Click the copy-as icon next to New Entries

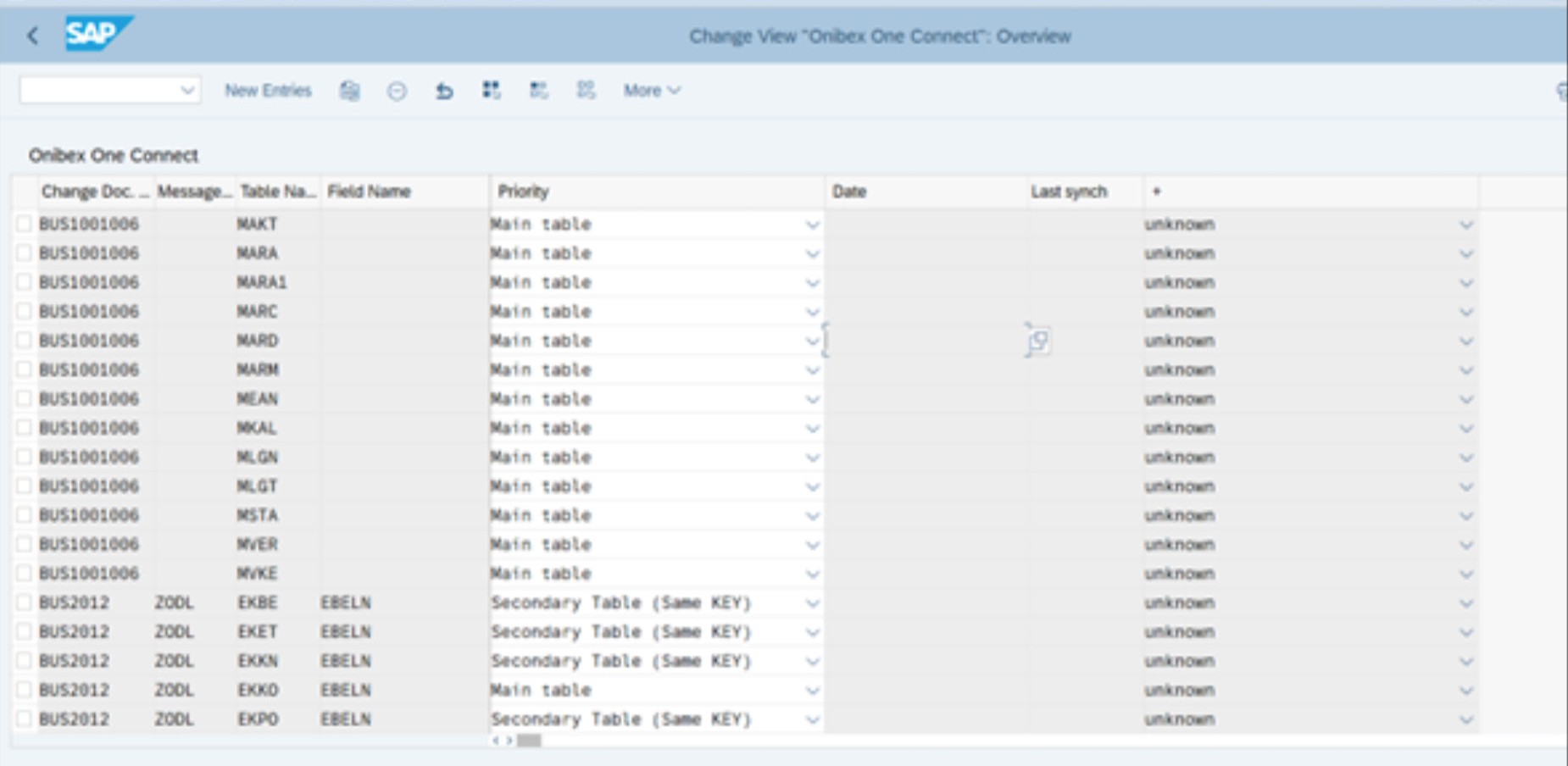pyautogui.click(x=349, y=91)
